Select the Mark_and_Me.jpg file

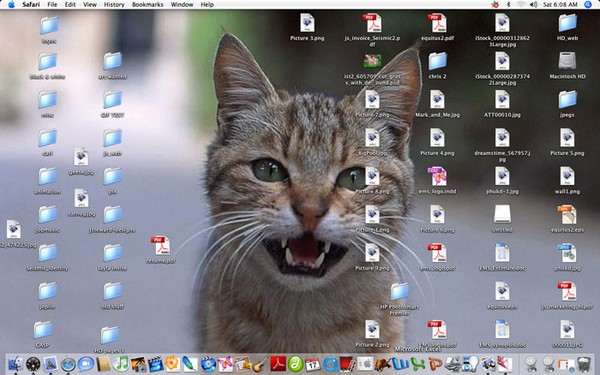coord(437,99)
